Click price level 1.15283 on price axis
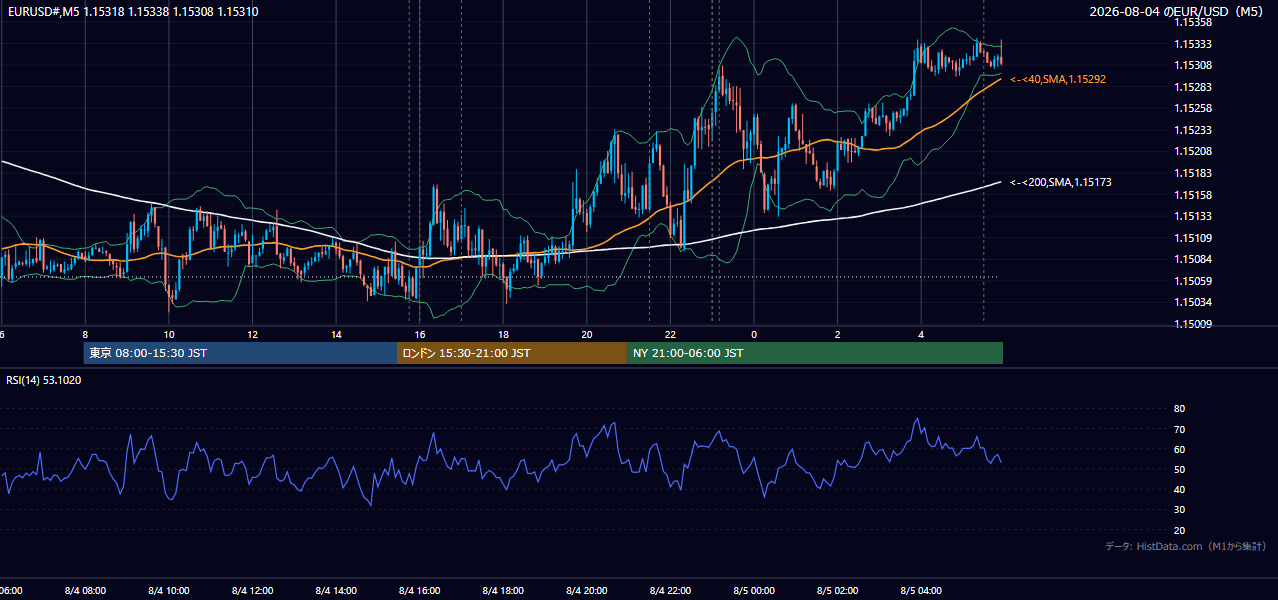 (1192, 87)
